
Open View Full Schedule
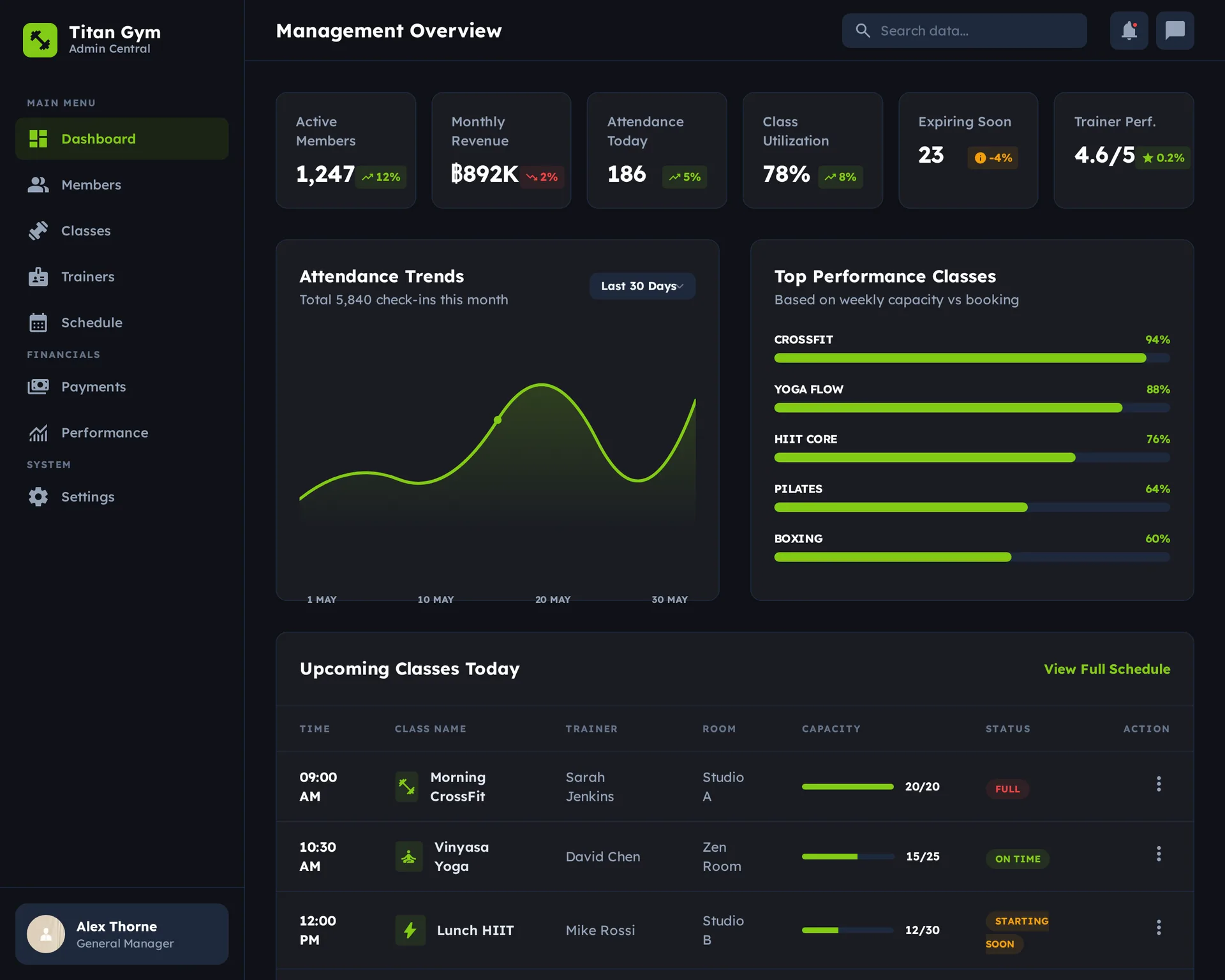tap(1106, 669)
